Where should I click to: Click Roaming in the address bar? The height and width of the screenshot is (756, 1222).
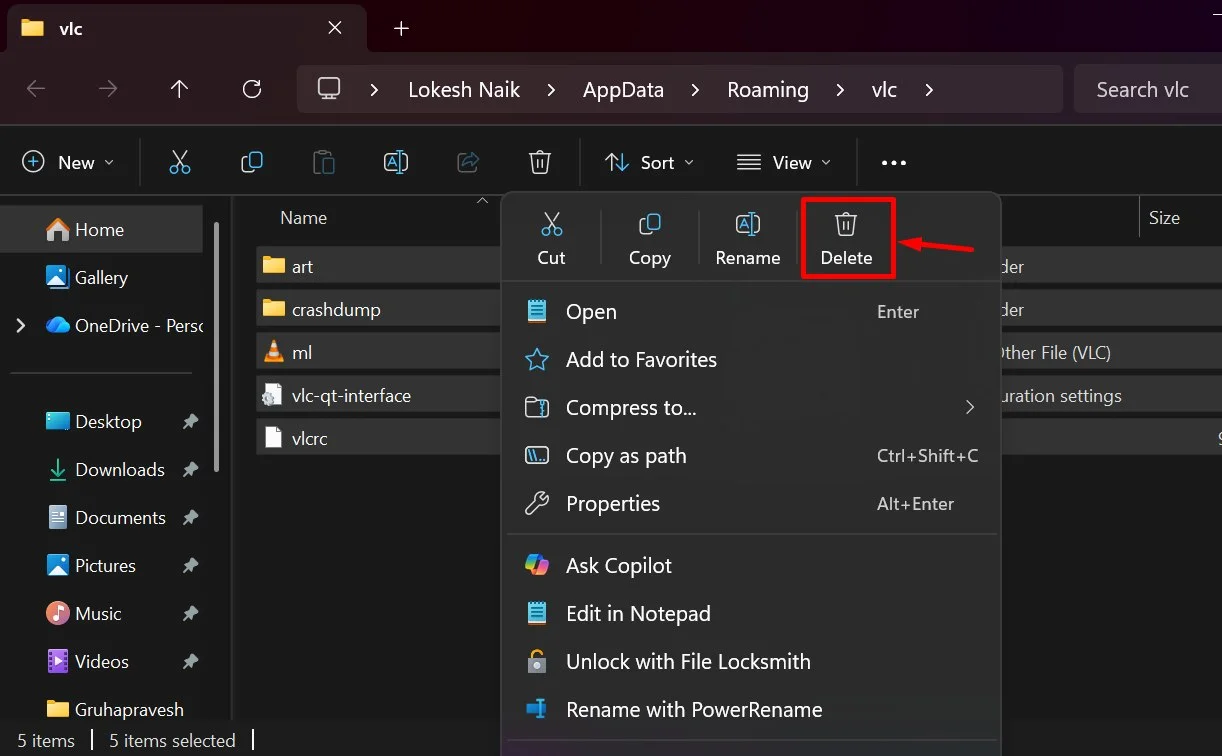click(768, 89)
